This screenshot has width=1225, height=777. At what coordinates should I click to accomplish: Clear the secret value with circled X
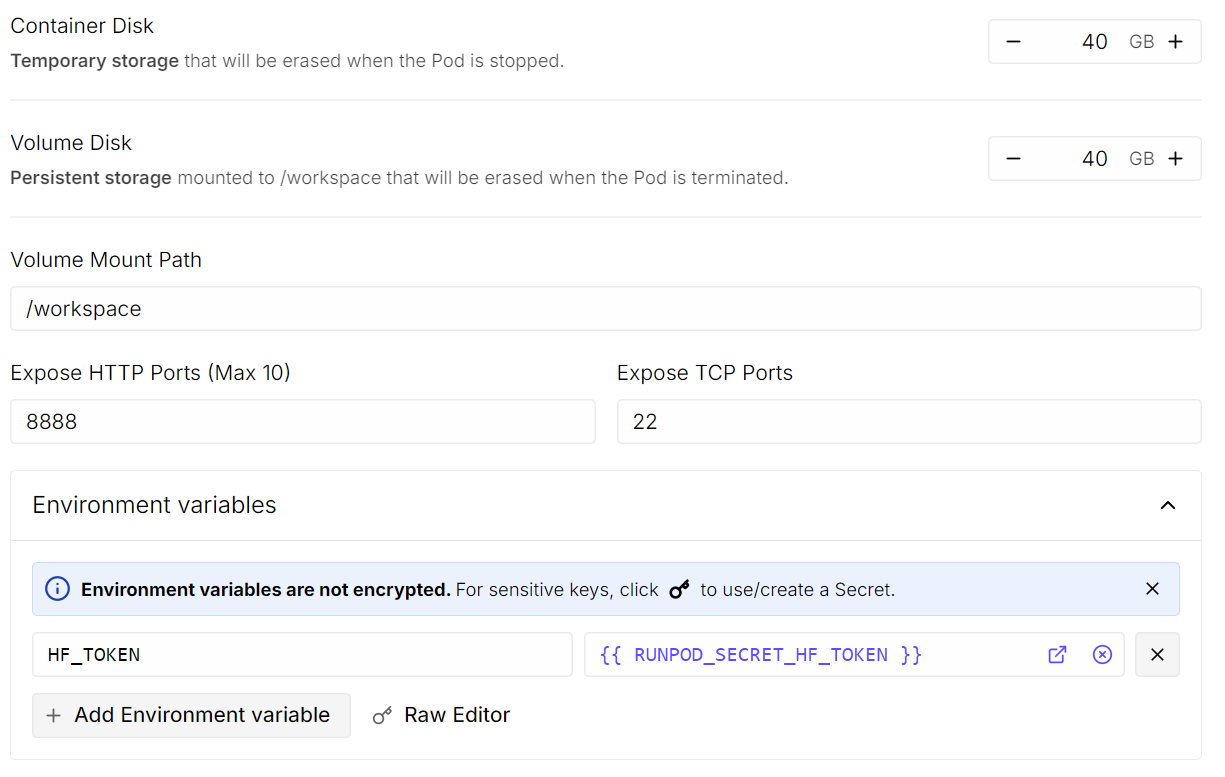pos(1102,655)
